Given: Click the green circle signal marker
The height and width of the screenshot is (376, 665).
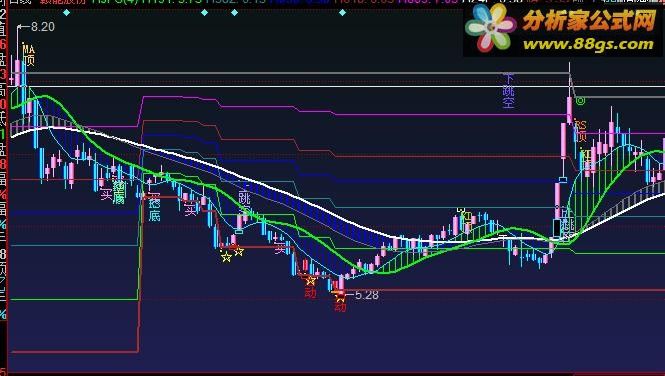Looking at the screenshot, I should point(581,101).
